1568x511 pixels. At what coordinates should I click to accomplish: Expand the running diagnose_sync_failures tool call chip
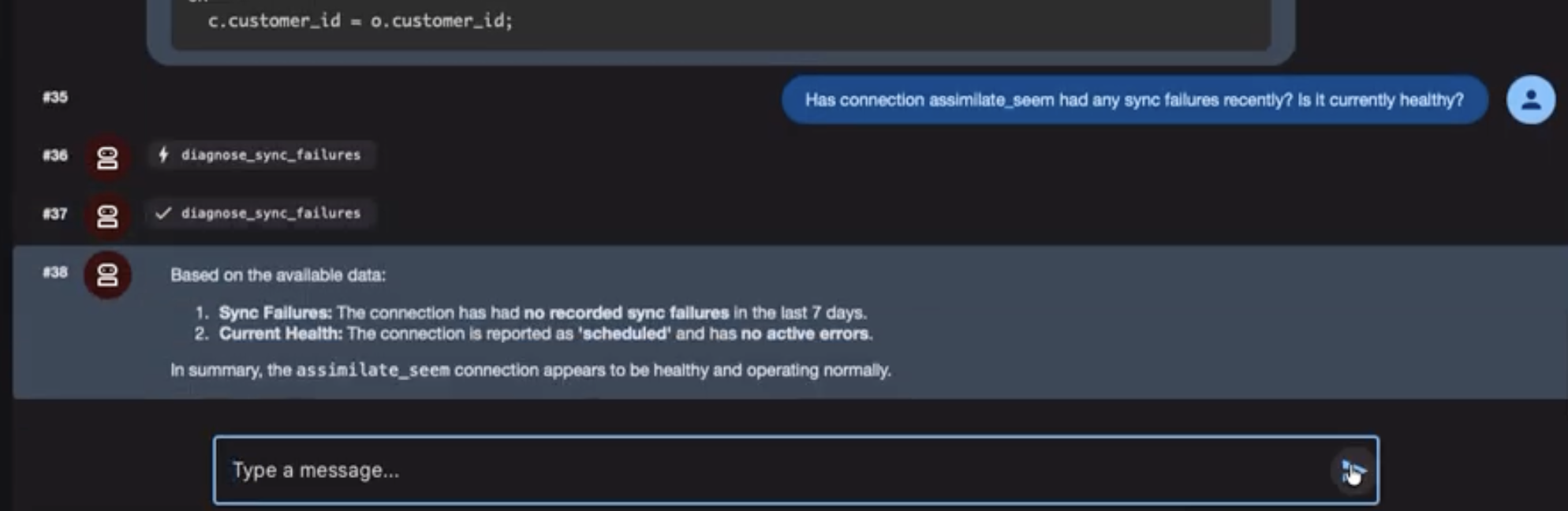[262, 155]
